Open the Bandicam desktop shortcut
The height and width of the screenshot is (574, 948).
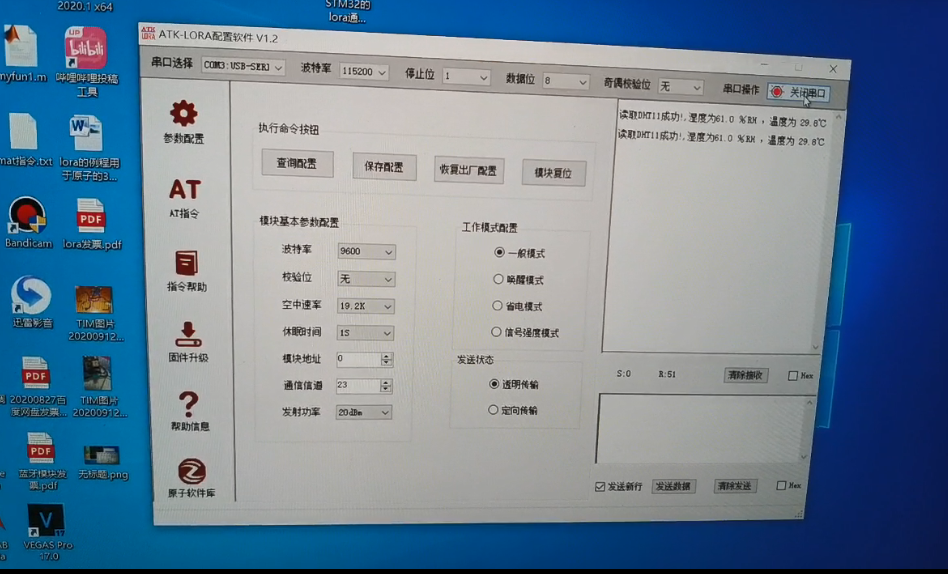28,223
